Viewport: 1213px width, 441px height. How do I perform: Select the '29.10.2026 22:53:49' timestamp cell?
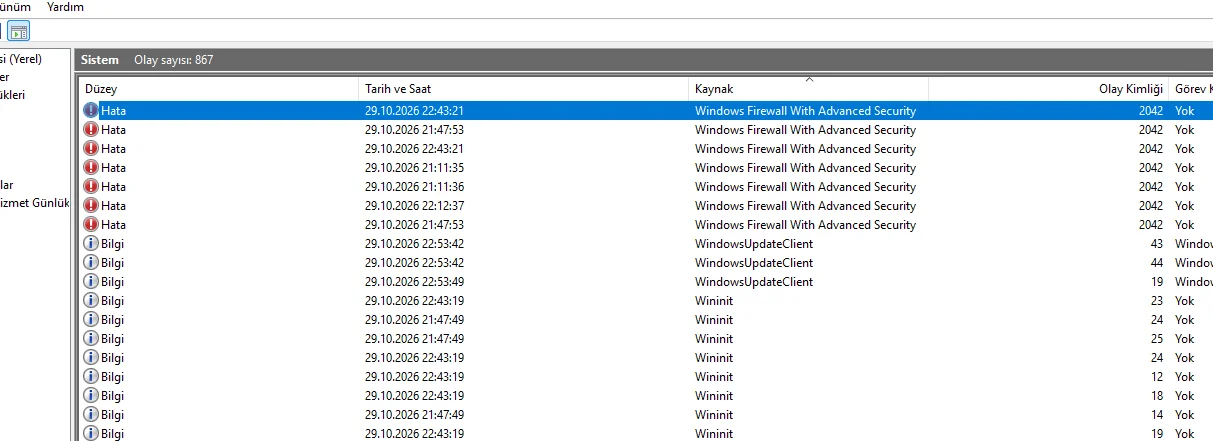coord(414,282)
